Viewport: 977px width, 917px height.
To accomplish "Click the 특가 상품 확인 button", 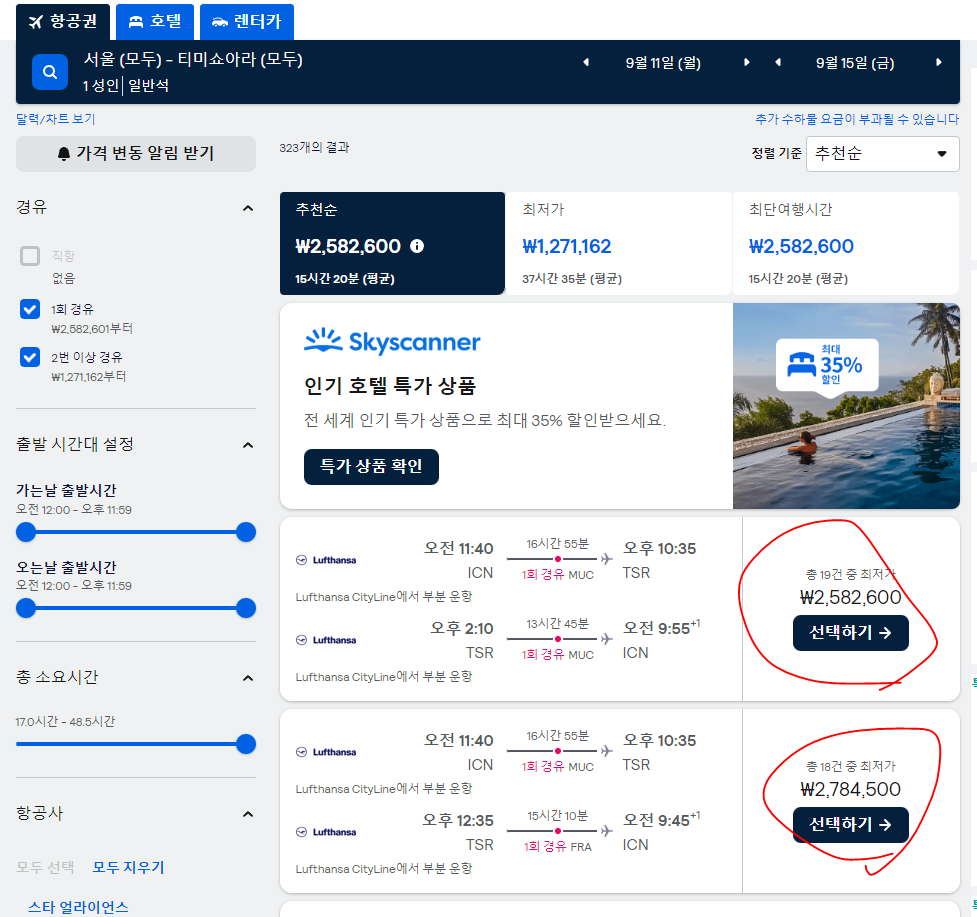I will coord(371,467).
